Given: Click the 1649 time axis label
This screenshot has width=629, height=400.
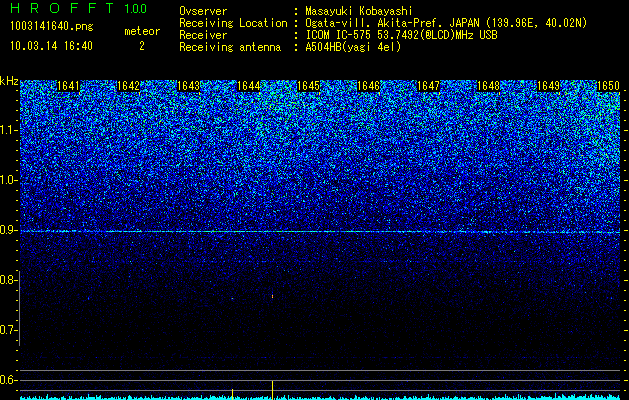Looking at the screenshot, I should 548,86.
